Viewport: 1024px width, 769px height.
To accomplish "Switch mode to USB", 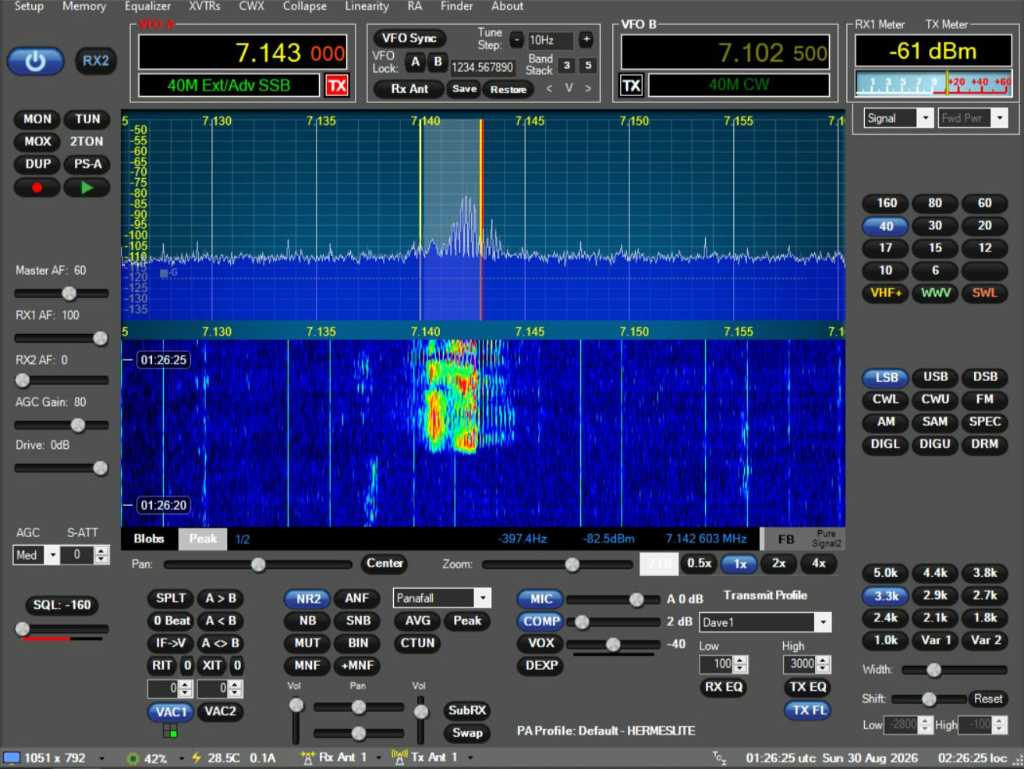I will [935, 377].
